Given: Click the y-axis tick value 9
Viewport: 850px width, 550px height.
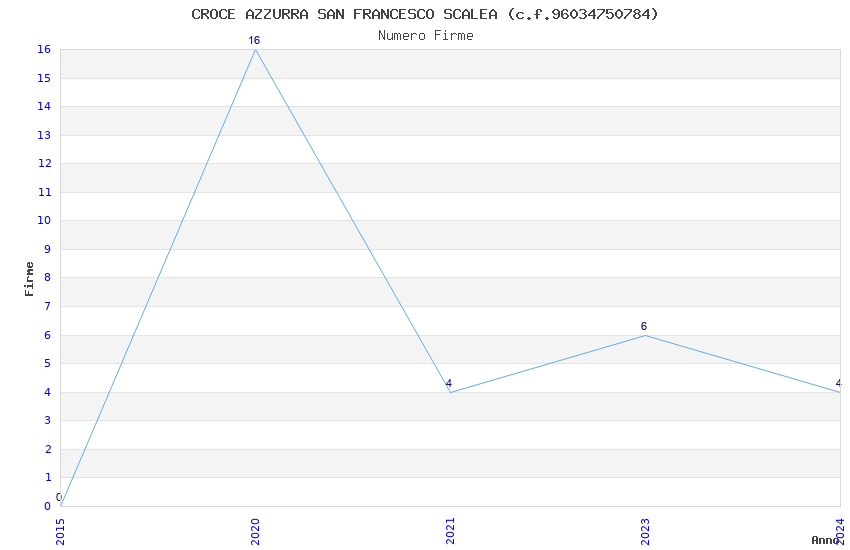Looking at the screenshot, I should click(48, 250).
